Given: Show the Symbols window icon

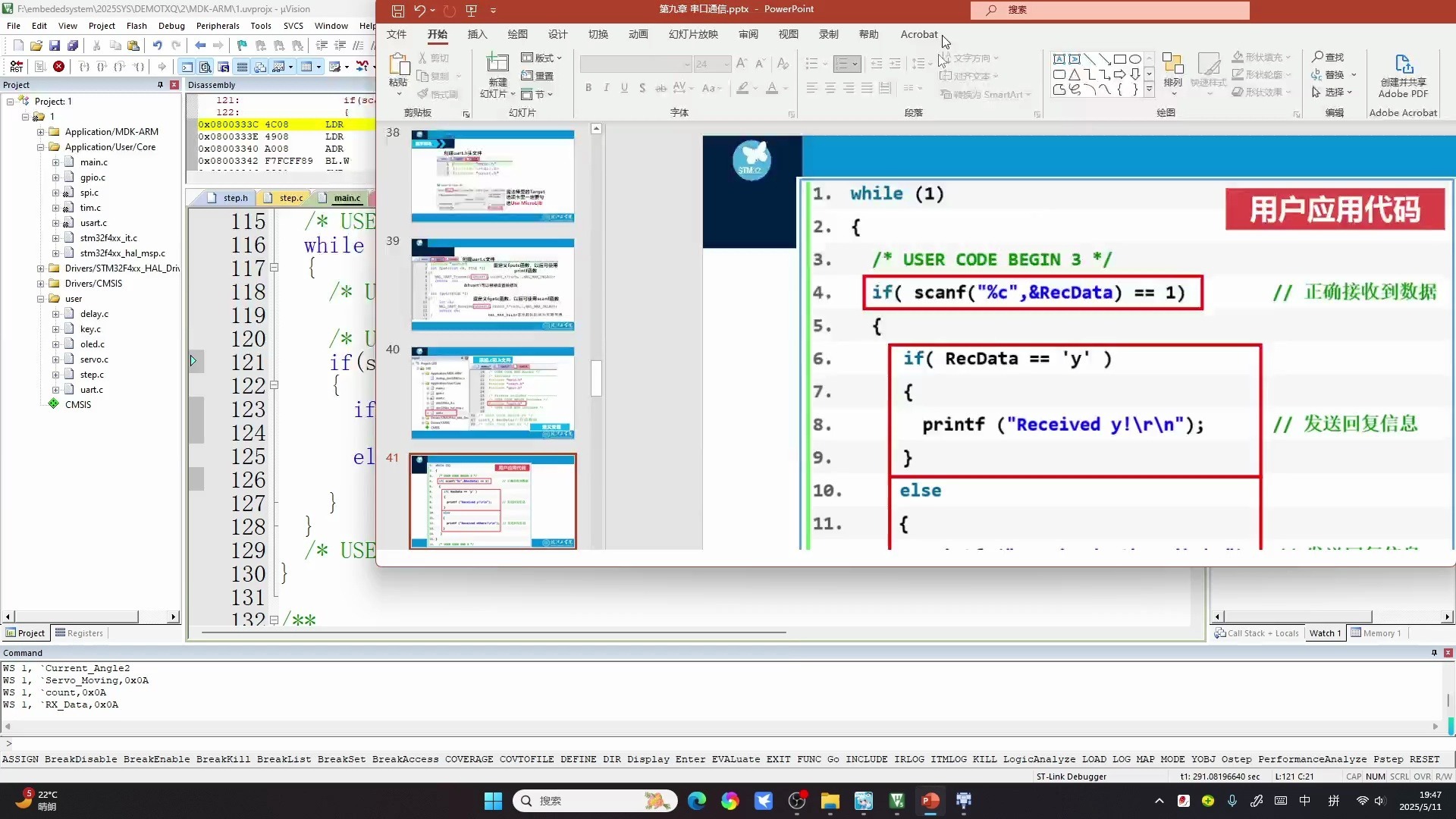Looking at the screenshot, I should [x=223, y=67].
